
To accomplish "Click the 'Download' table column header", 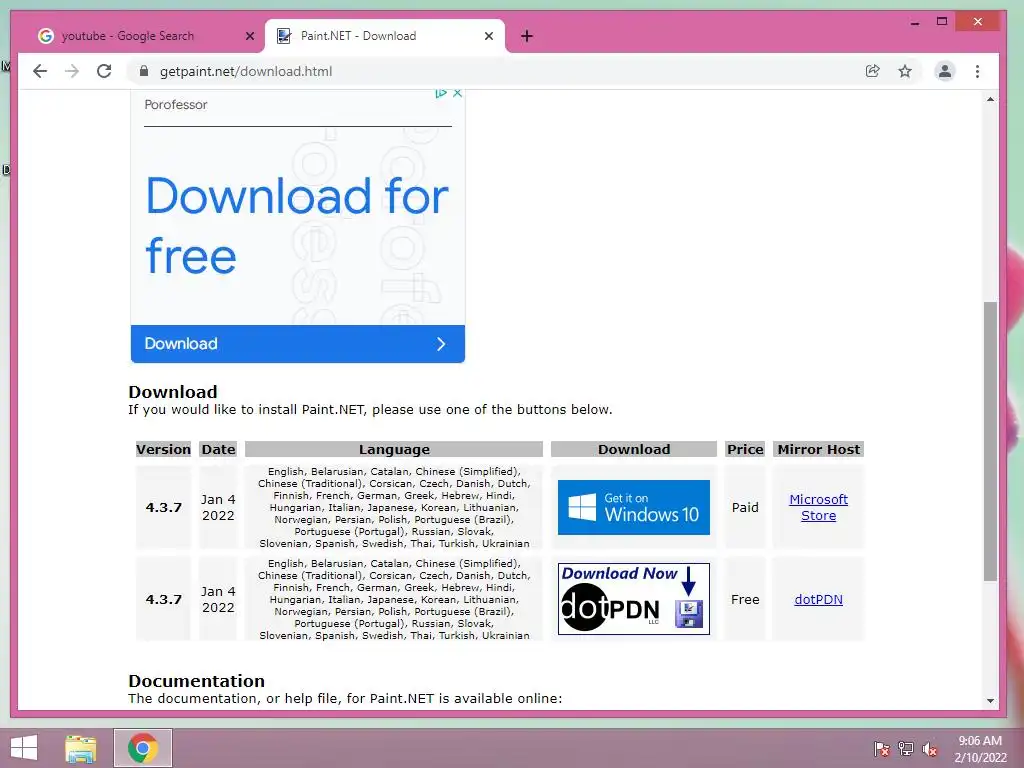I will pos(633,449).
